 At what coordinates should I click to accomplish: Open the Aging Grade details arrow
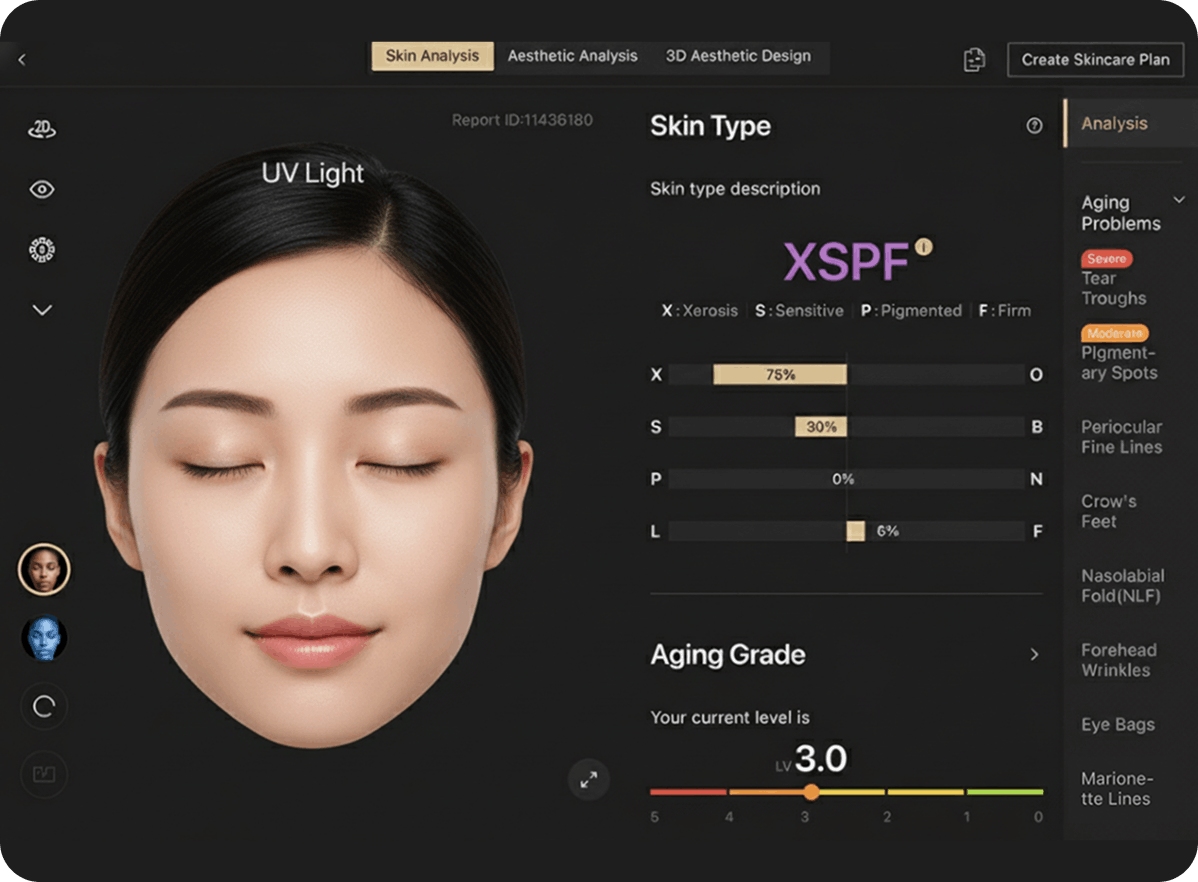(x=1034, y=654)
